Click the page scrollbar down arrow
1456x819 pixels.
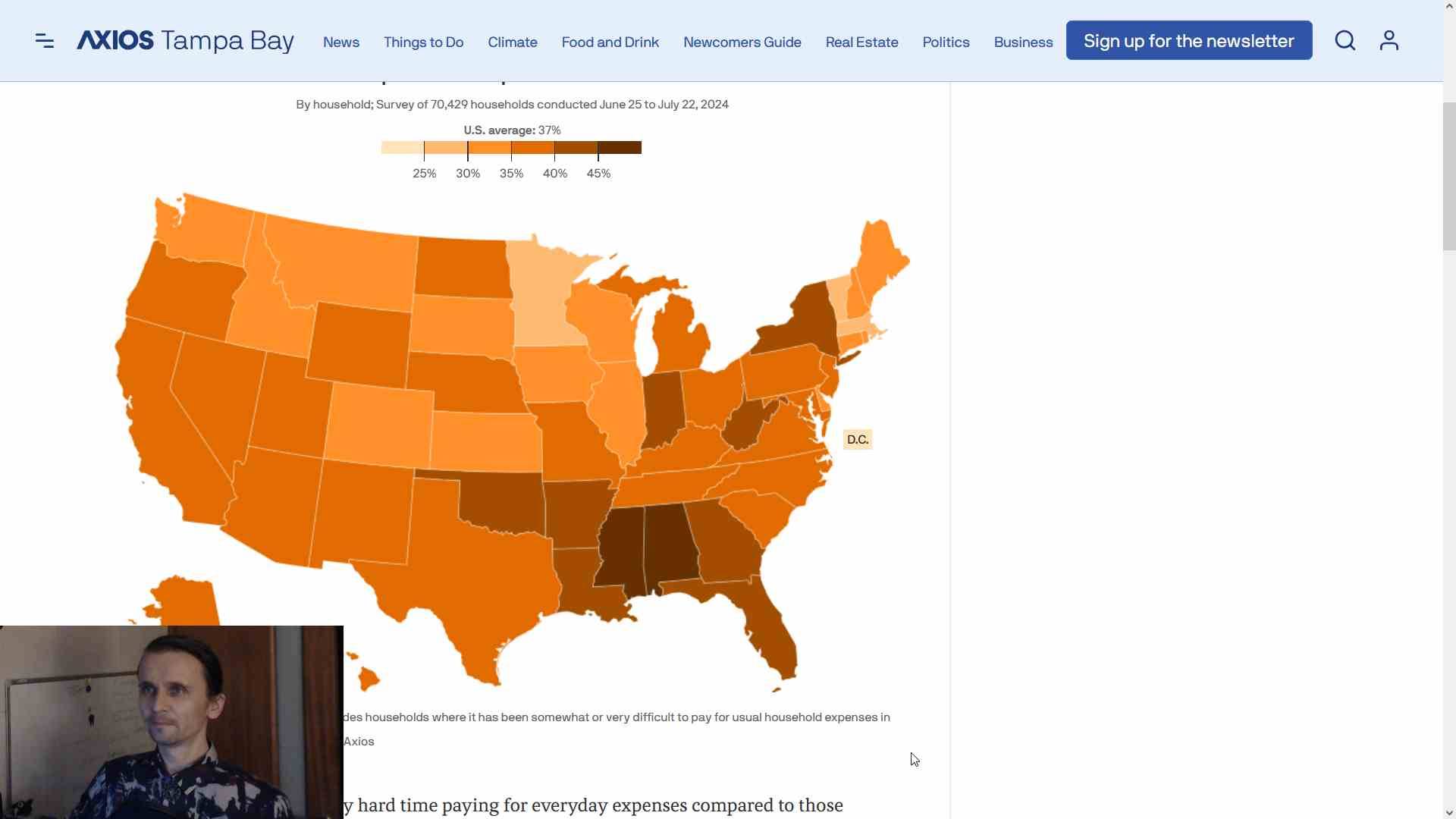1449,812
